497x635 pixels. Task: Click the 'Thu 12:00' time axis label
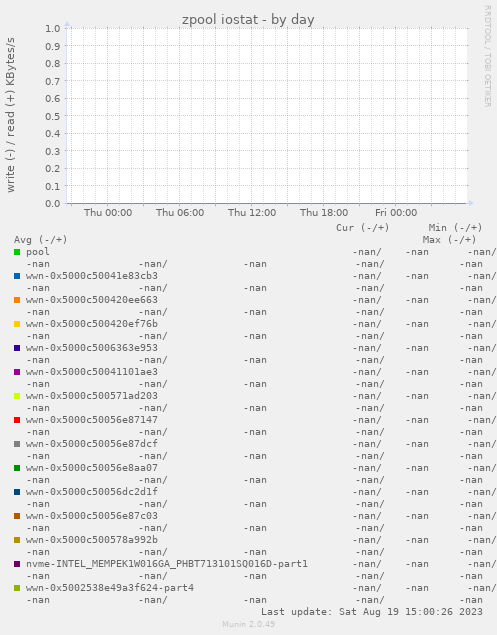(252, 213)
